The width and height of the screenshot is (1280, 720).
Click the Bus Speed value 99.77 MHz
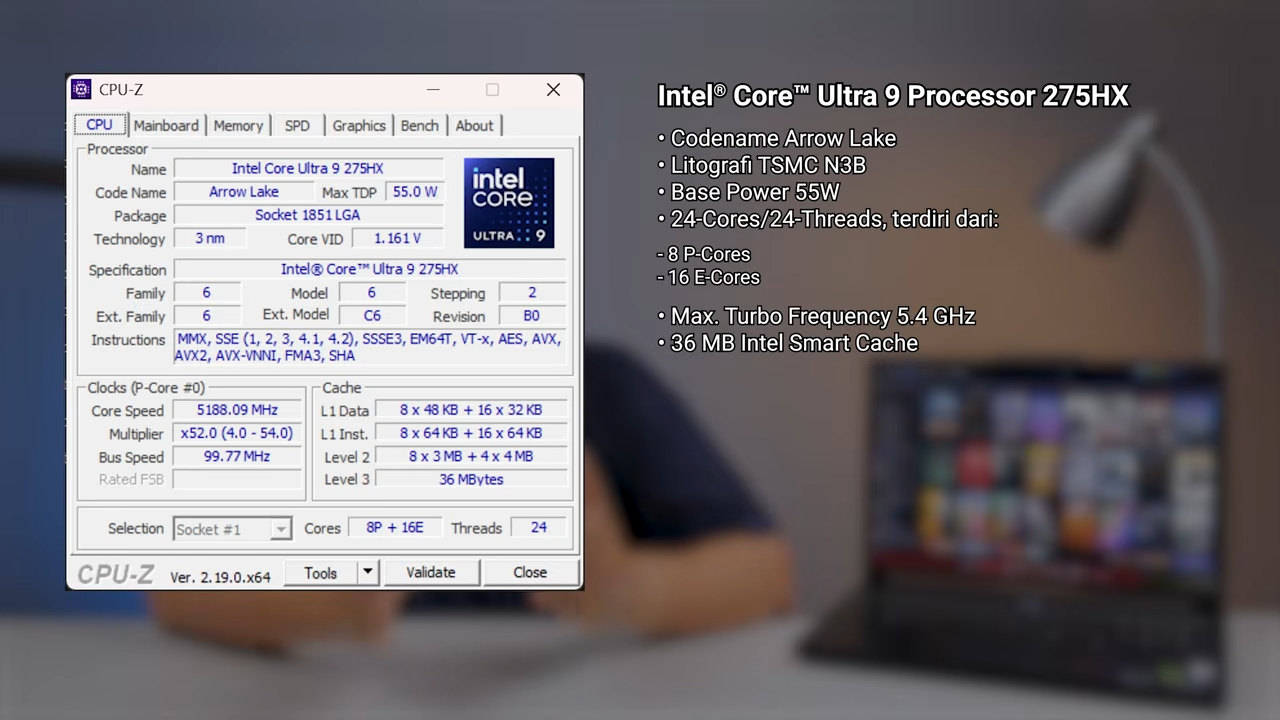237,456
